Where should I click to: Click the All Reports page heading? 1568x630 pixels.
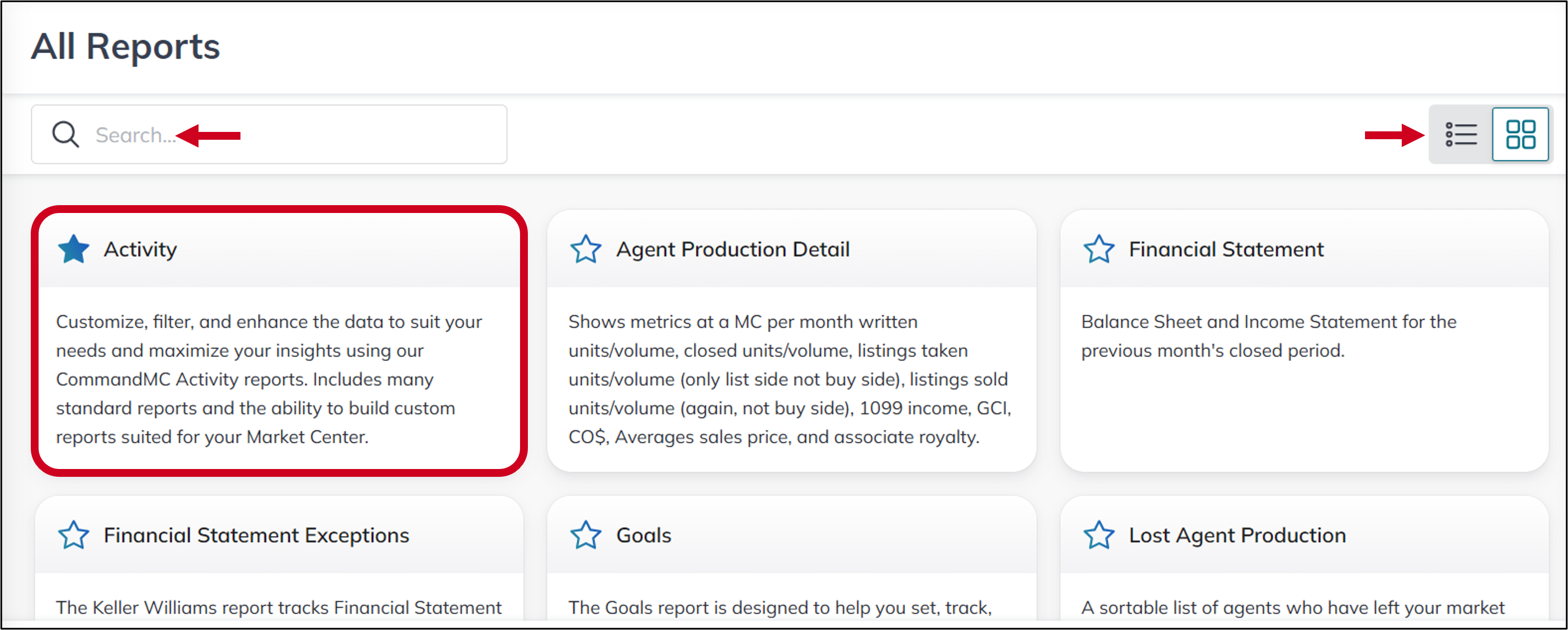[x=125, y=46]
